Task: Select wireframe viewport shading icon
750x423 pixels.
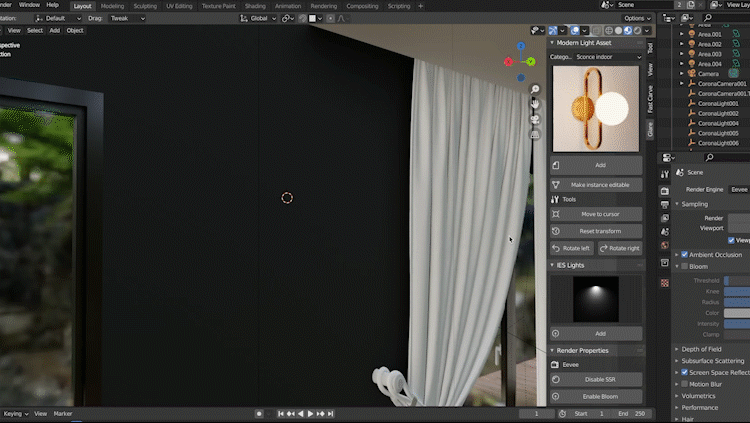Action: click(x=609, y=31)
